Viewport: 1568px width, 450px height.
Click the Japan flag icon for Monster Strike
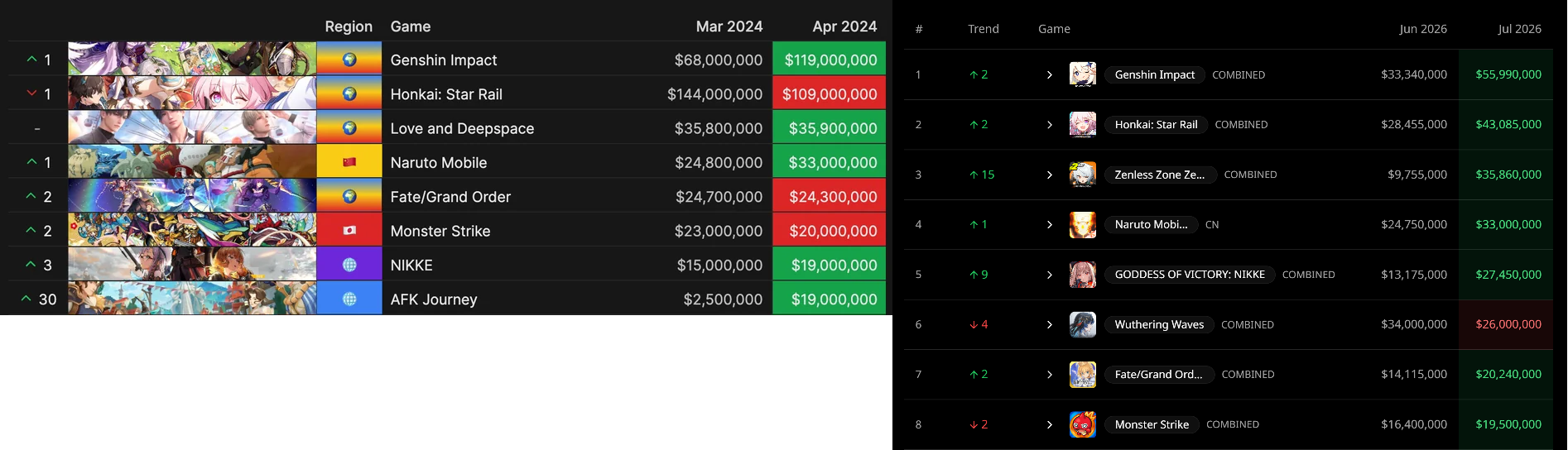349,231
